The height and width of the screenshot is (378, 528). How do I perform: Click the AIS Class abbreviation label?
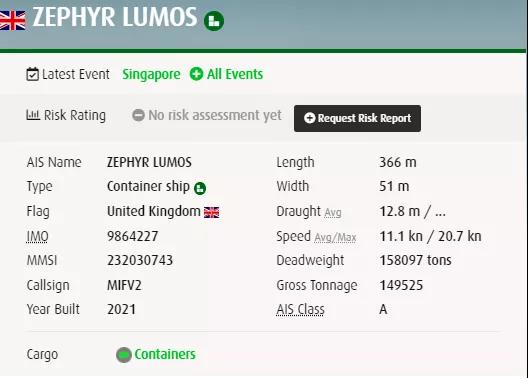coord(300,310)
